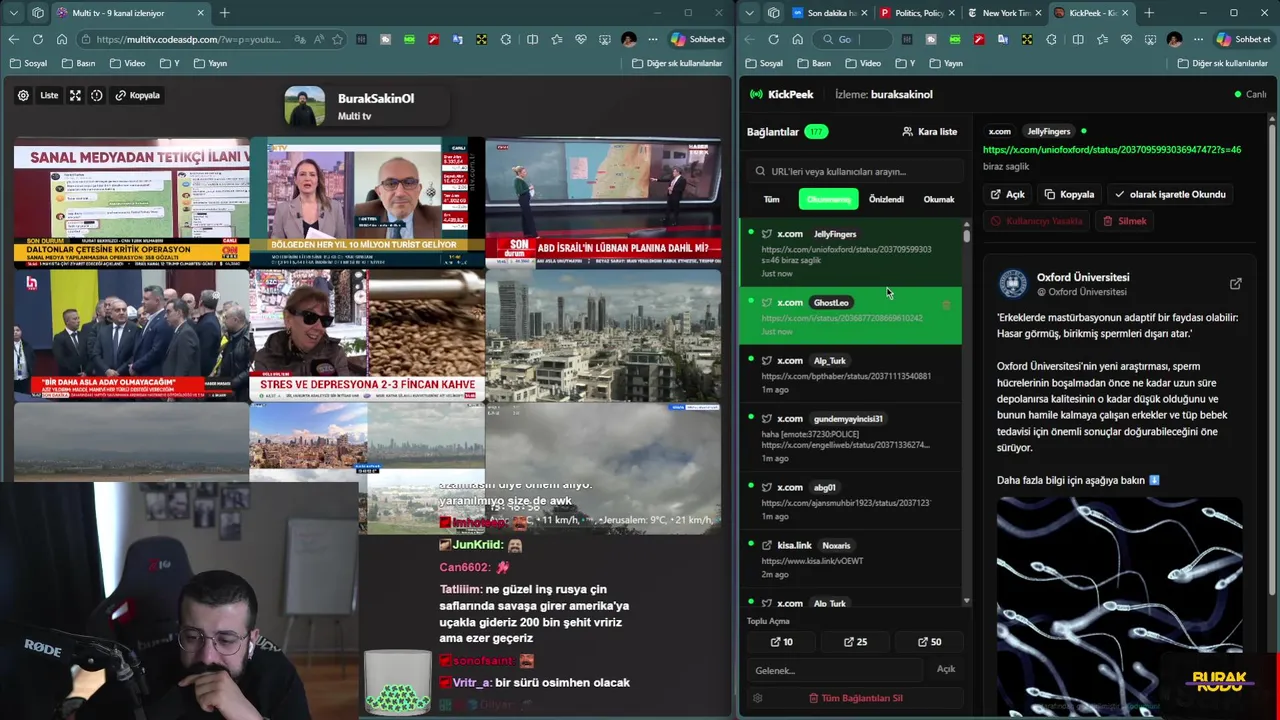The image size is (1280, 720).
Task: Click Tüm Bağlantıları Sil button
Action: tap(855, 698)
